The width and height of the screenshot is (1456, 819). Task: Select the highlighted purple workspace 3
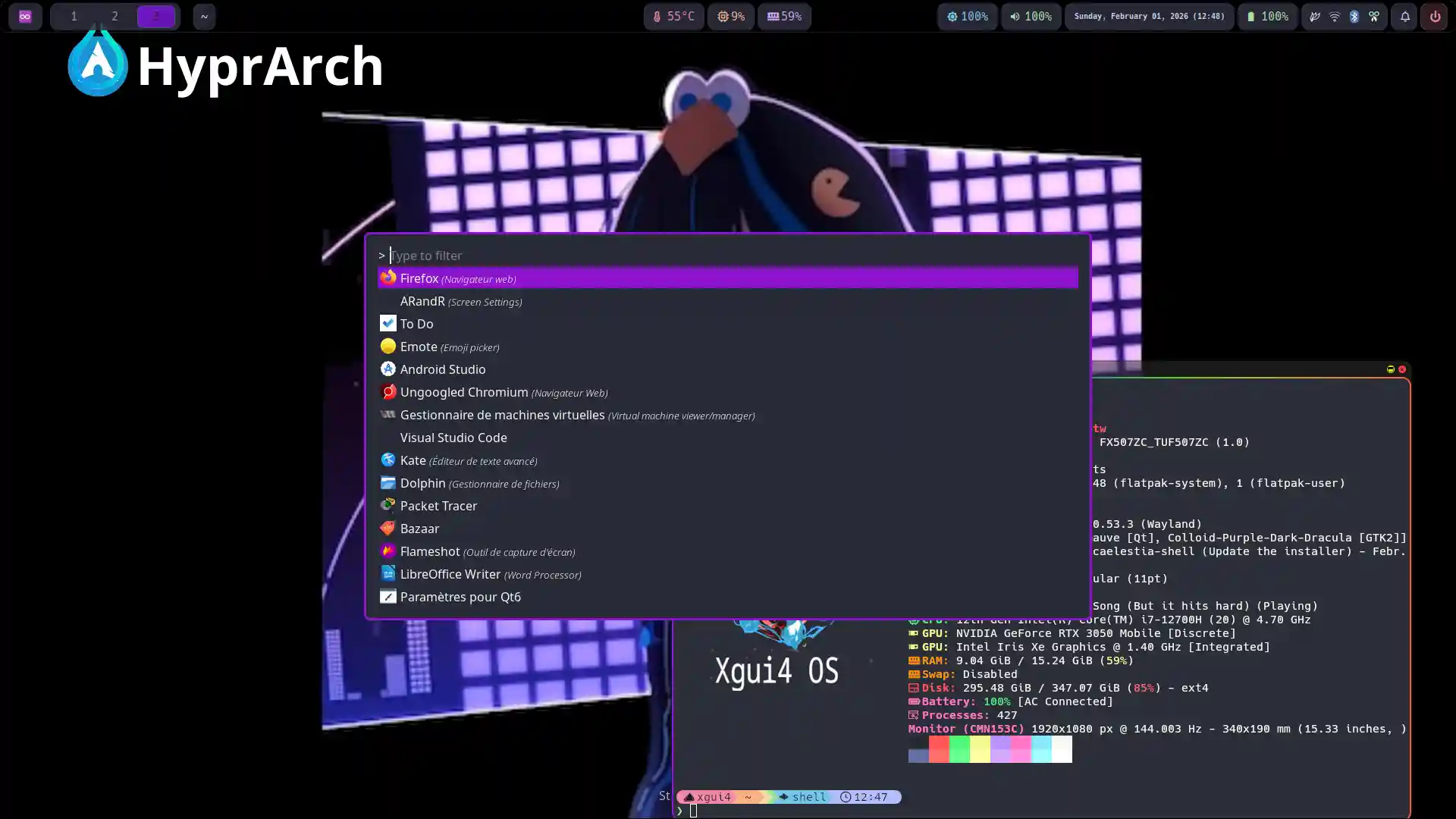[x=156, y=16]
